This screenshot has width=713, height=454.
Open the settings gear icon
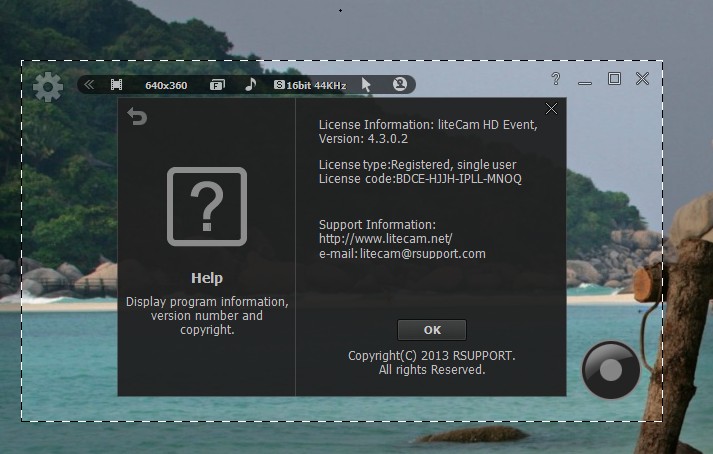(48, 86)
